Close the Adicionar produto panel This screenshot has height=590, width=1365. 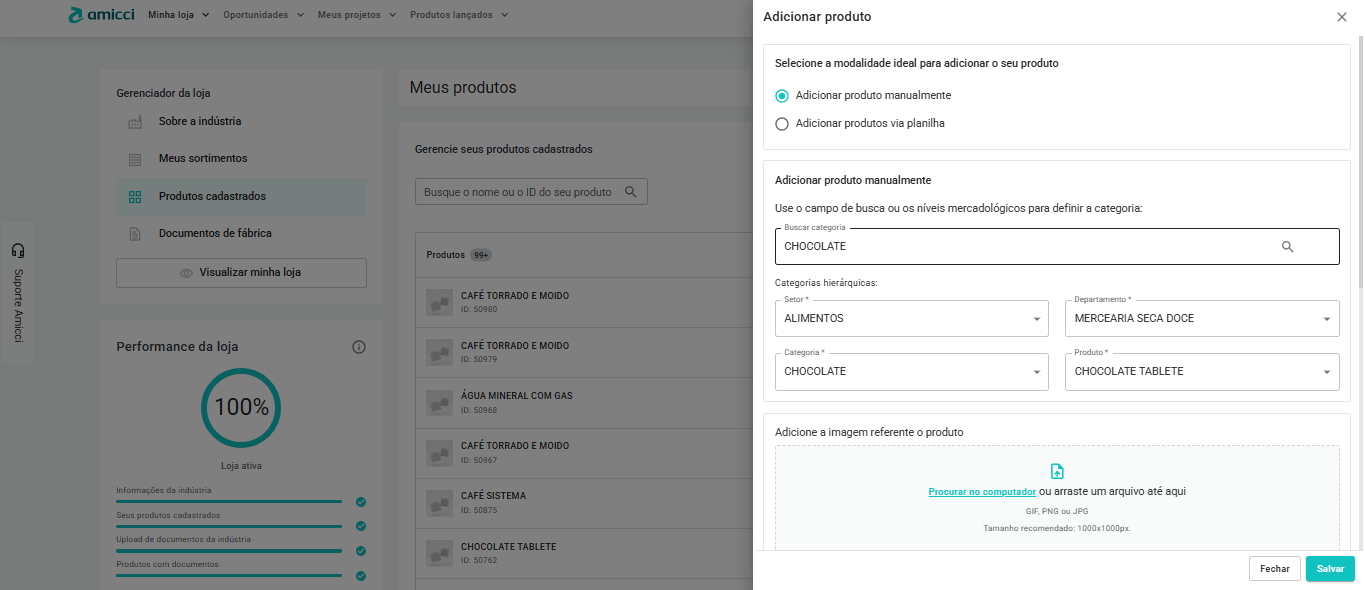pos(1341,17)
